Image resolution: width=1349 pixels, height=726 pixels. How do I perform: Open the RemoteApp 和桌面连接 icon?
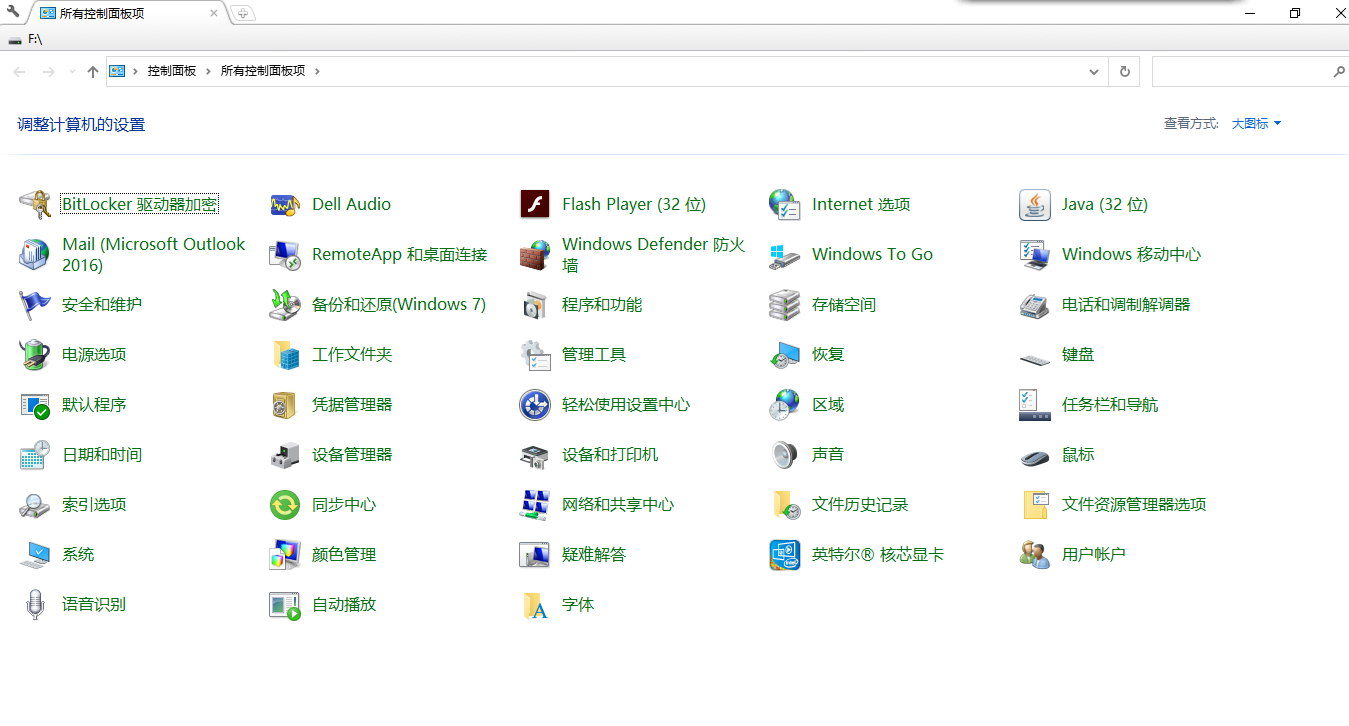285,255
